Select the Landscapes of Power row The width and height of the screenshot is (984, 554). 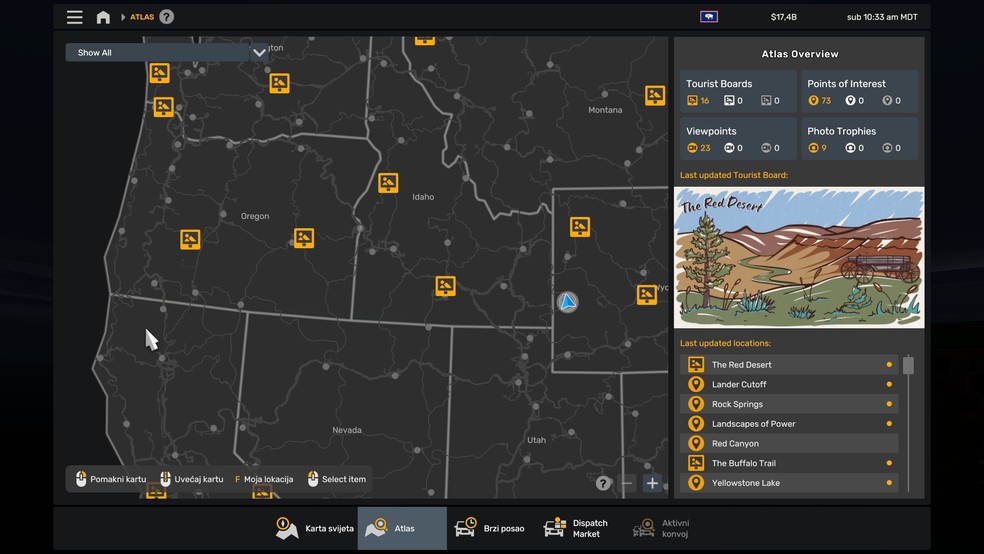pyautogui.click(x=789, y=423)
